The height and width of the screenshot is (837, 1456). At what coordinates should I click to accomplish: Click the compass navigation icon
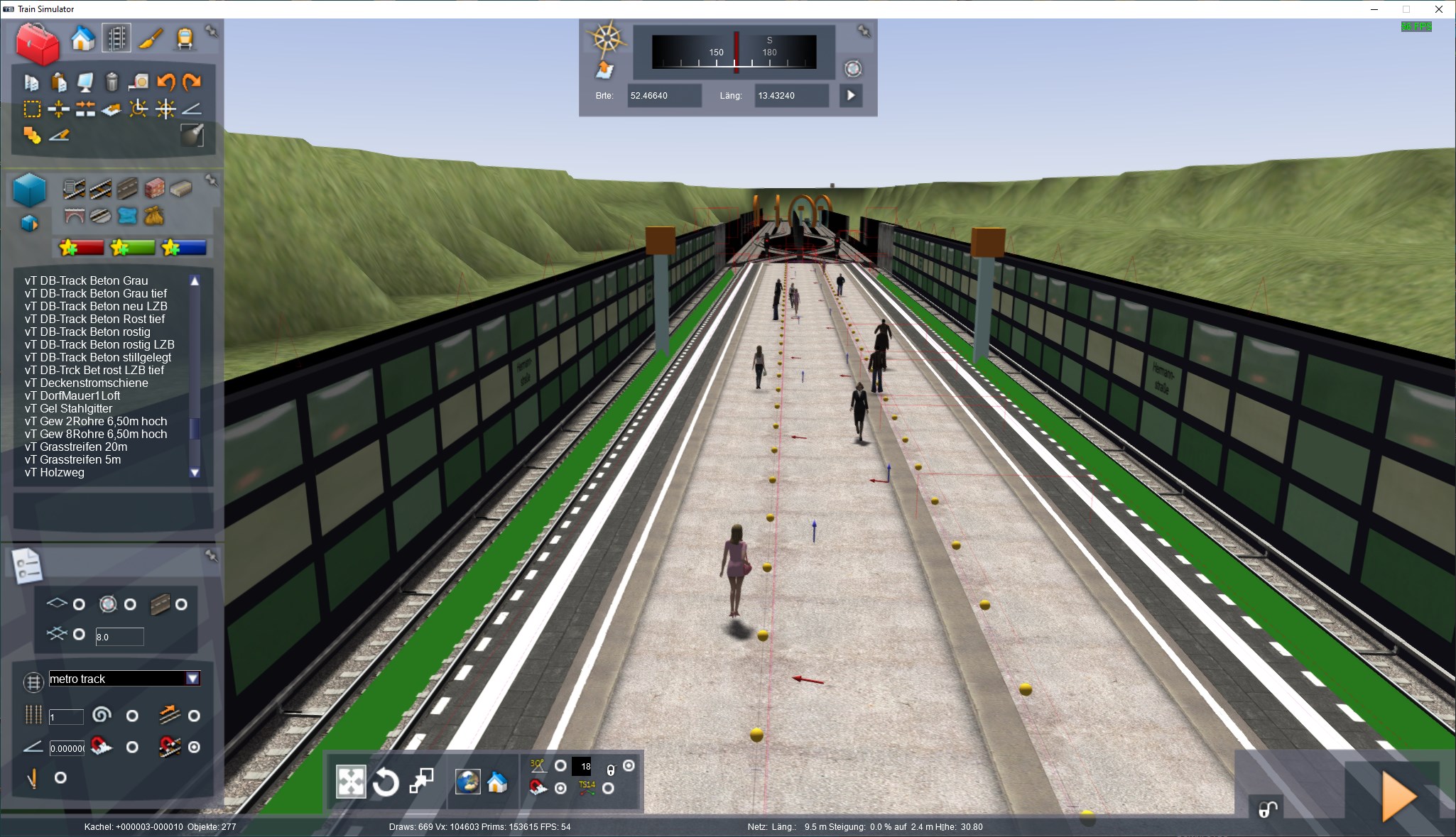607,38
